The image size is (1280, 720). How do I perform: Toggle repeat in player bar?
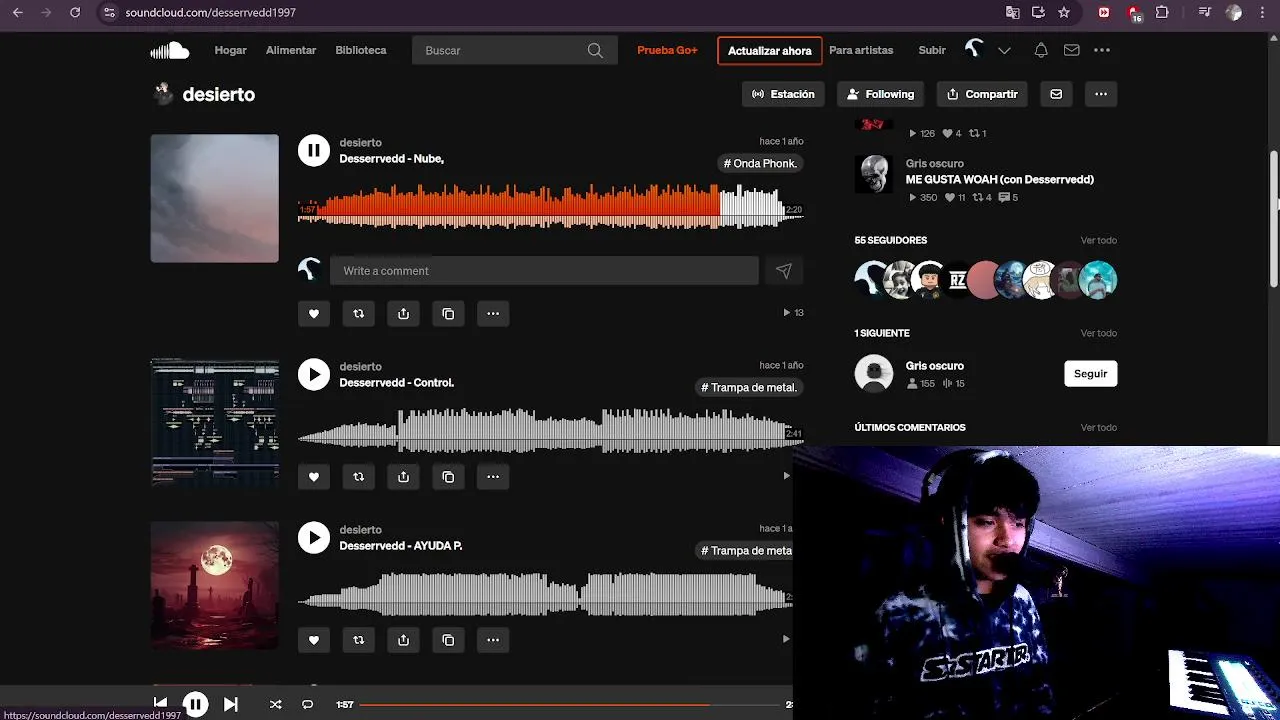[307, 704]
